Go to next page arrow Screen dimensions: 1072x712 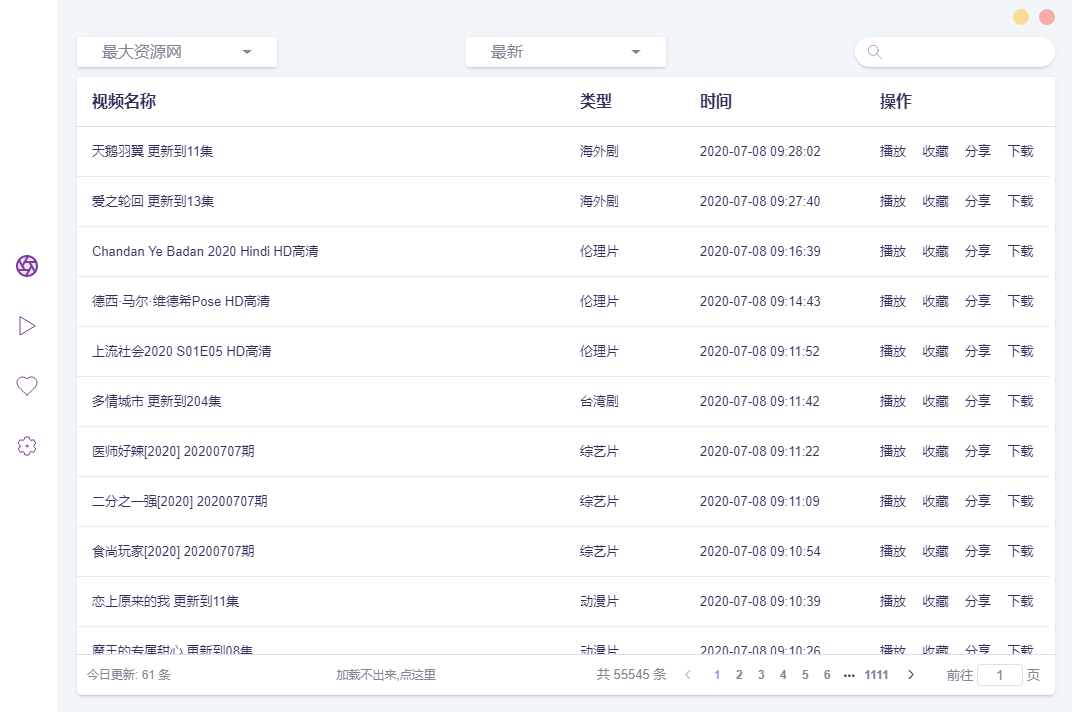tap(910, 675)
